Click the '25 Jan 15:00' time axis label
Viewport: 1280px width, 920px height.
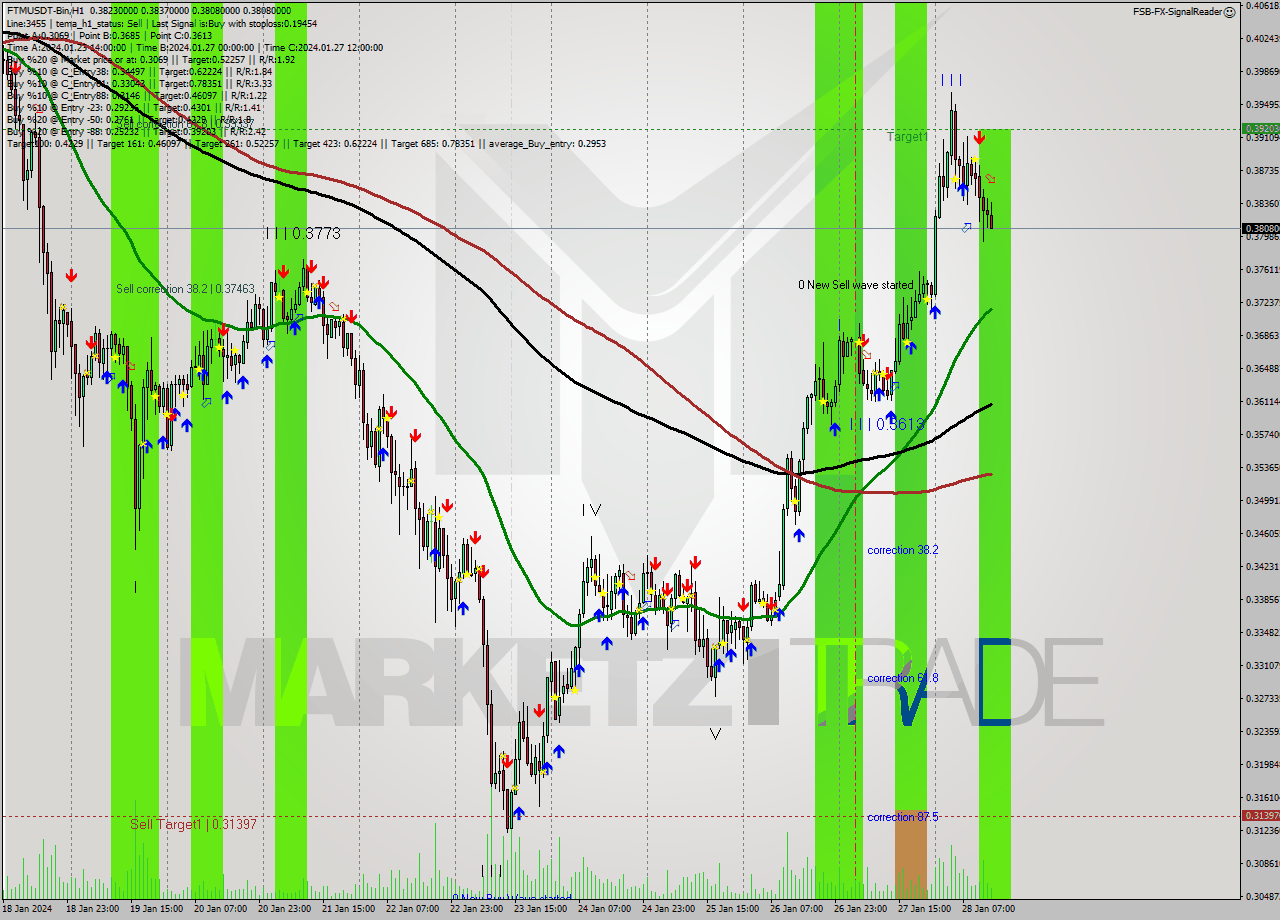(x=733, y=909)
